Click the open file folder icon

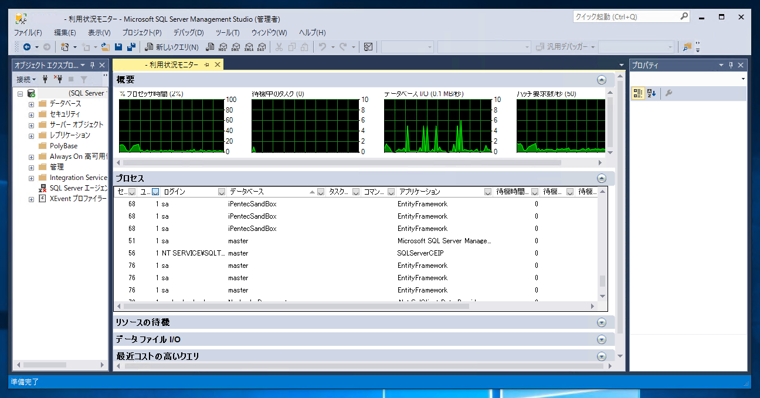click(105, 47)
